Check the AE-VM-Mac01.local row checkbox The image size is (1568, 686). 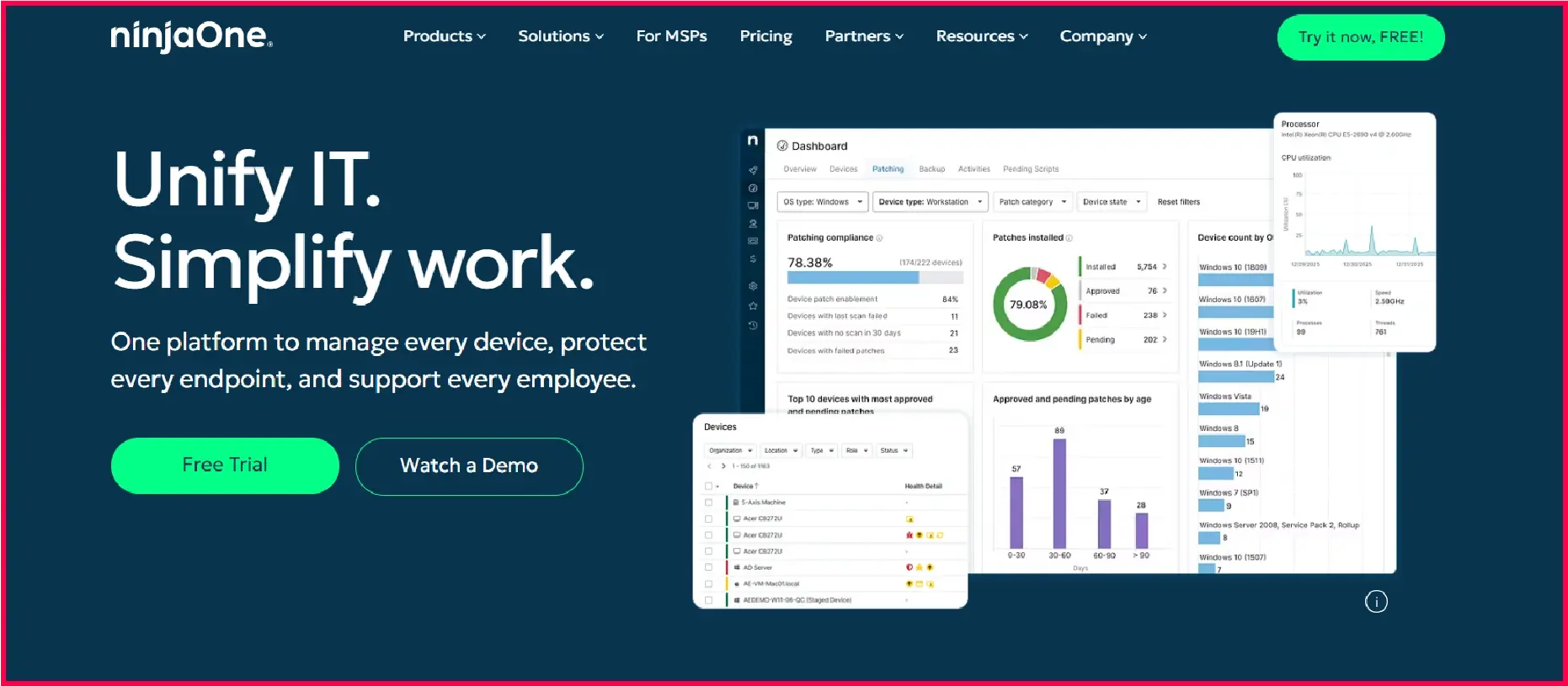(708, 584)
